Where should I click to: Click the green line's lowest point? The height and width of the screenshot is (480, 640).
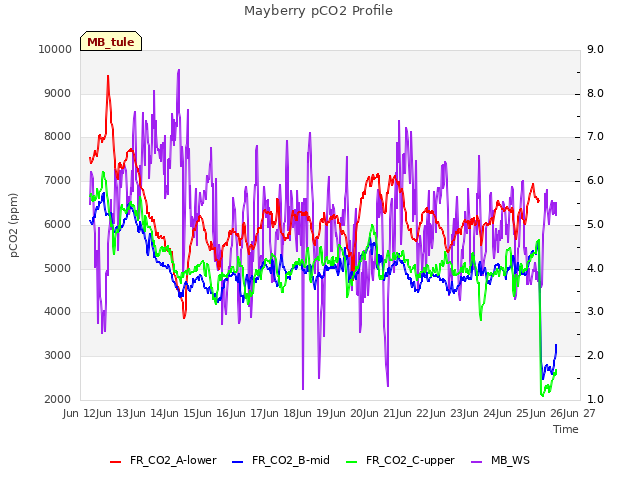pos(542,396)
